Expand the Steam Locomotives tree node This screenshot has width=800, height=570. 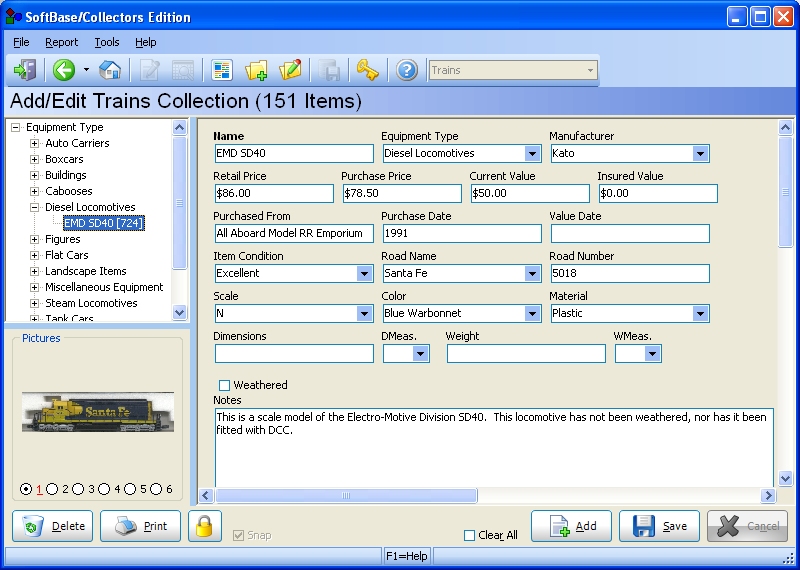(34, 303)
